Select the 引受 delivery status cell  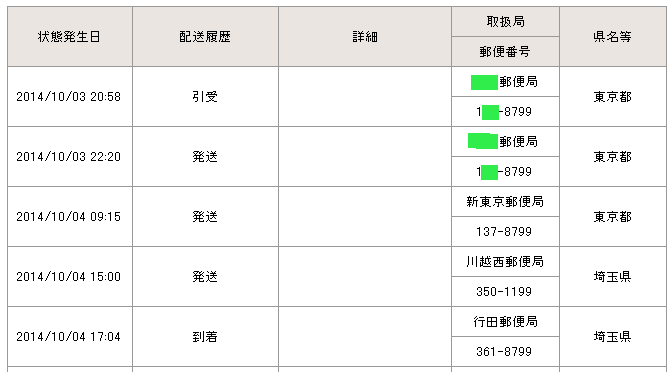[x=205, y=96]
